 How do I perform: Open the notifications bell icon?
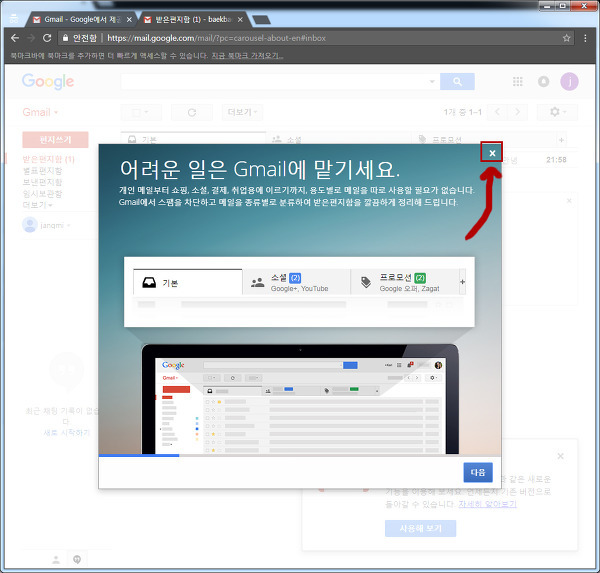pyautogui.click(x=543, y=82)
